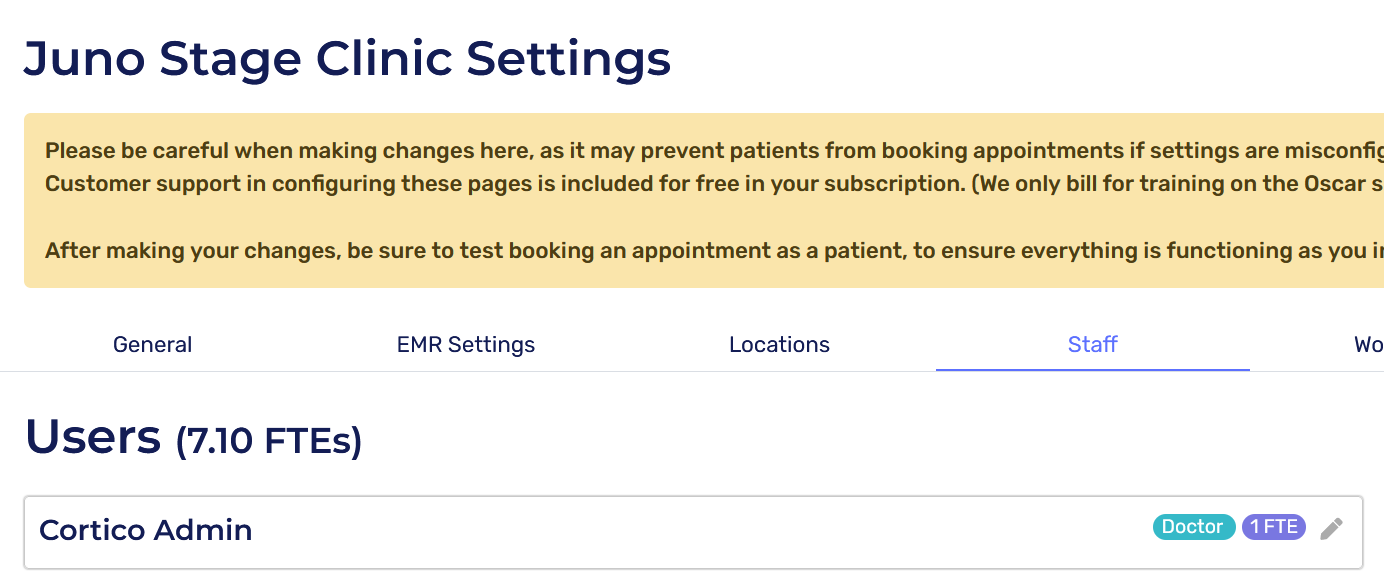The width and height of the screenshot is (1384, 579).
Task: Click the pencil edit icon for Cortico Admin
Action: pos(1331,528)
